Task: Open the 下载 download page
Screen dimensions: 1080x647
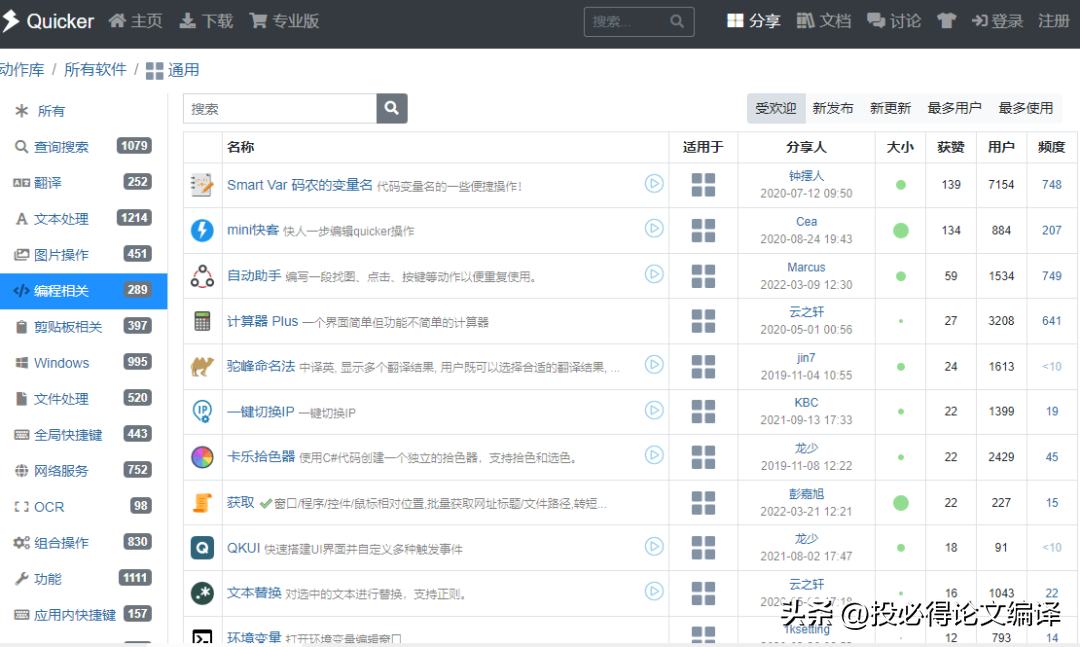Action: click(206, 21)
